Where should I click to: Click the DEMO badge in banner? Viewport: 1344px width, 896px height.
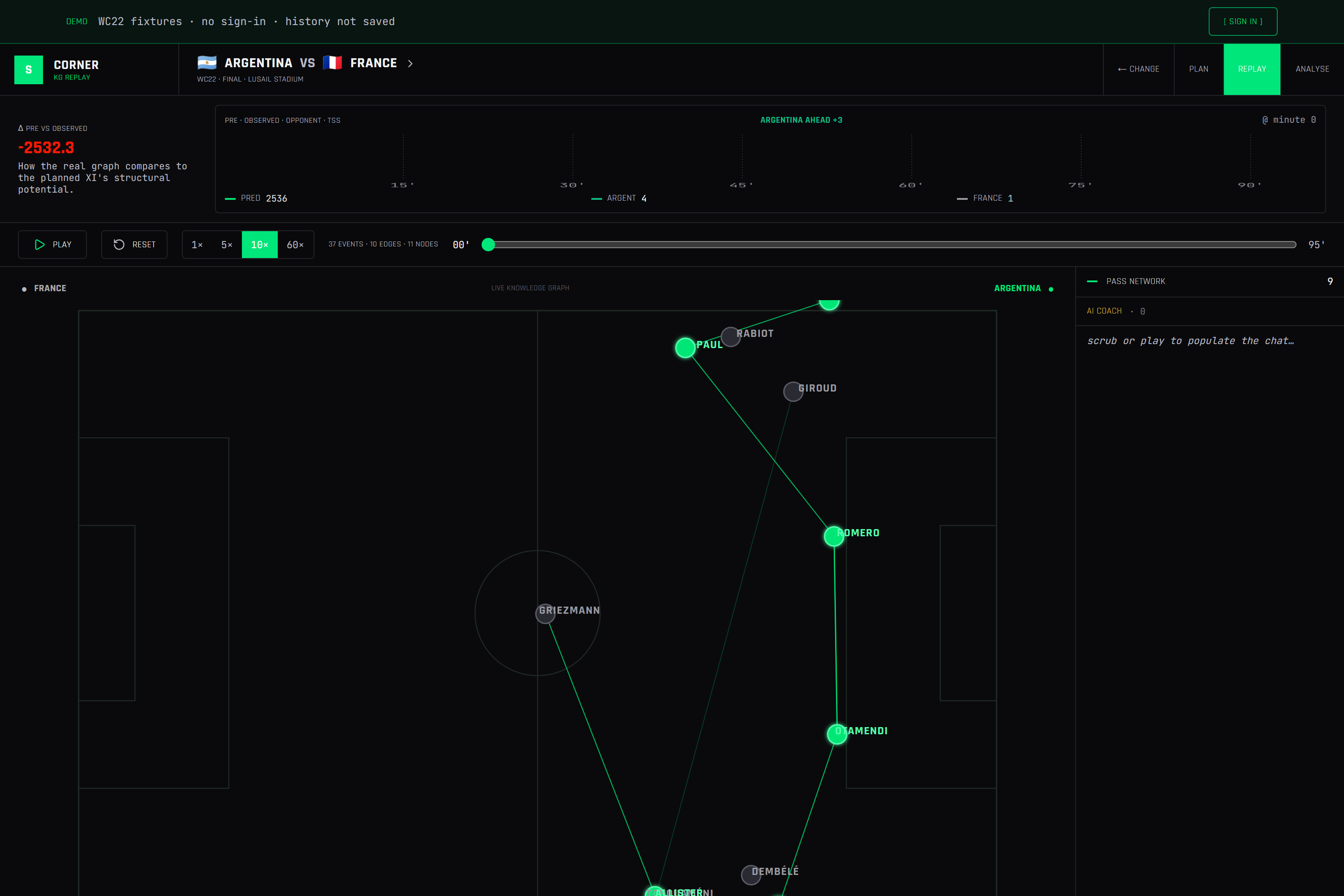click(77, 22)
